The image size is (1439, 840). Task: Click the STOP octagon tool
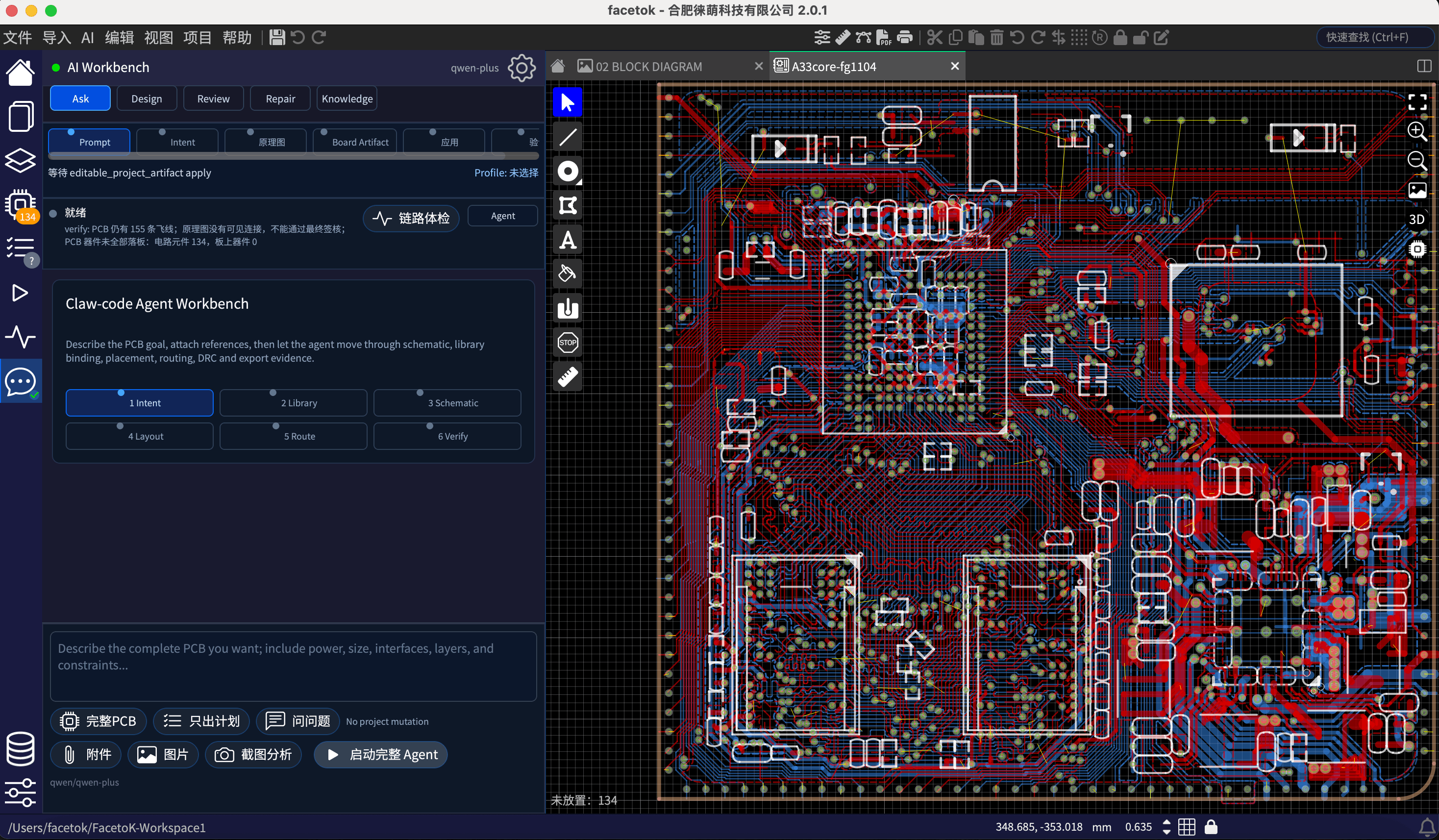click(568, 343)
